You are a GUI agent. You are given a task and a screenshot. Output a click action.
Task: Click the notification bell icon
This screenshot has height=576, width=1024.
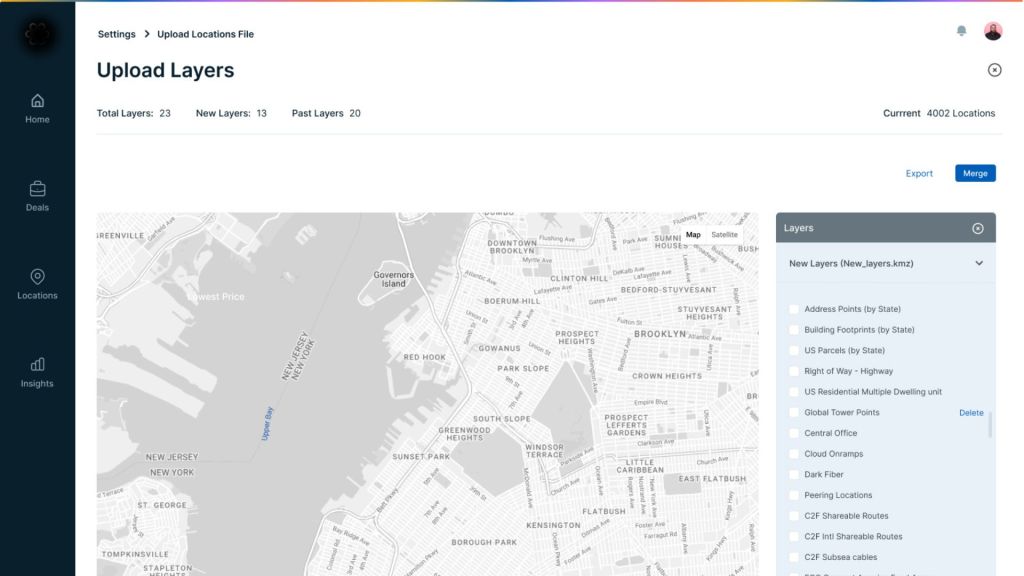pyautogui.click(x=961, y=31)
